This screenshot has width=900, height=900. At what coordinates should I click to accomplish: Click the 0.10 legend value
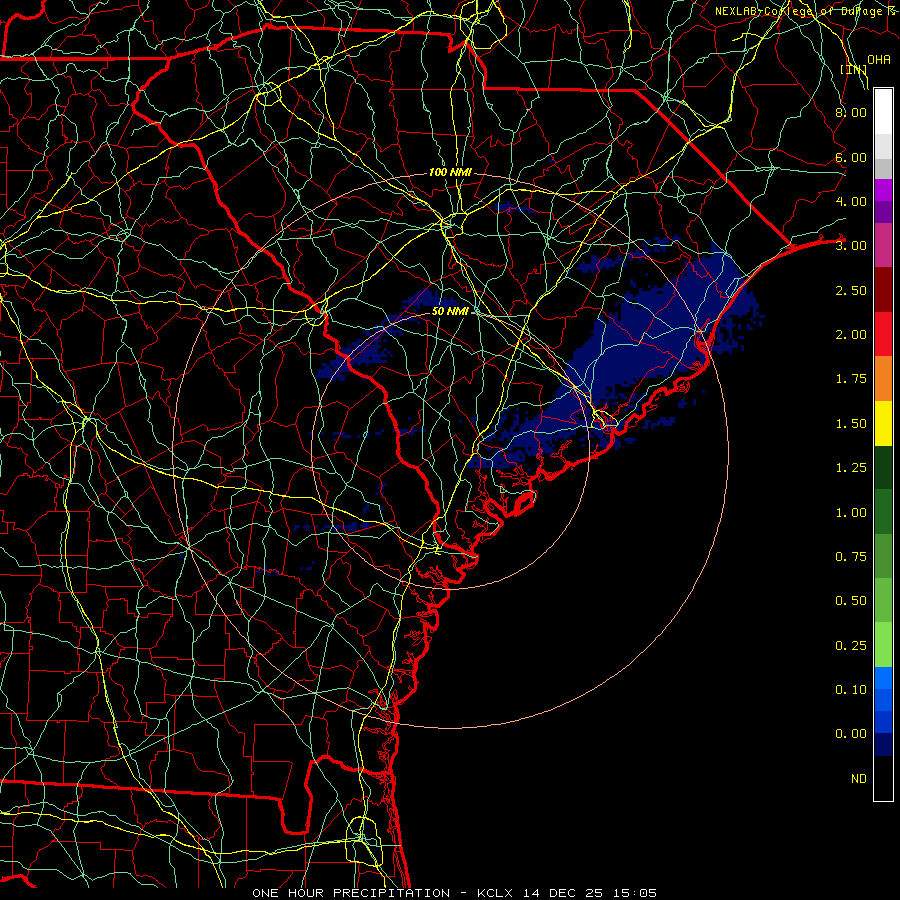click(x=851, y=690)
